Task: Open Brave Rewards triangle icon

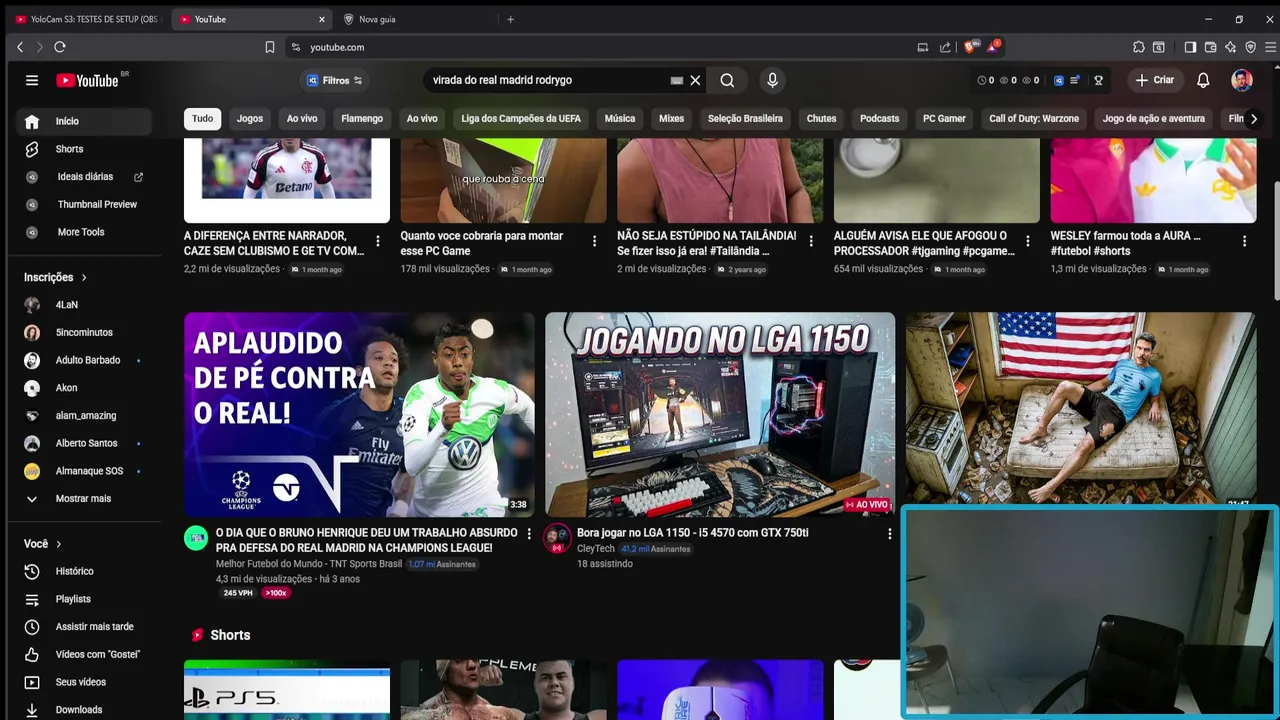Action: pos(993,47)
